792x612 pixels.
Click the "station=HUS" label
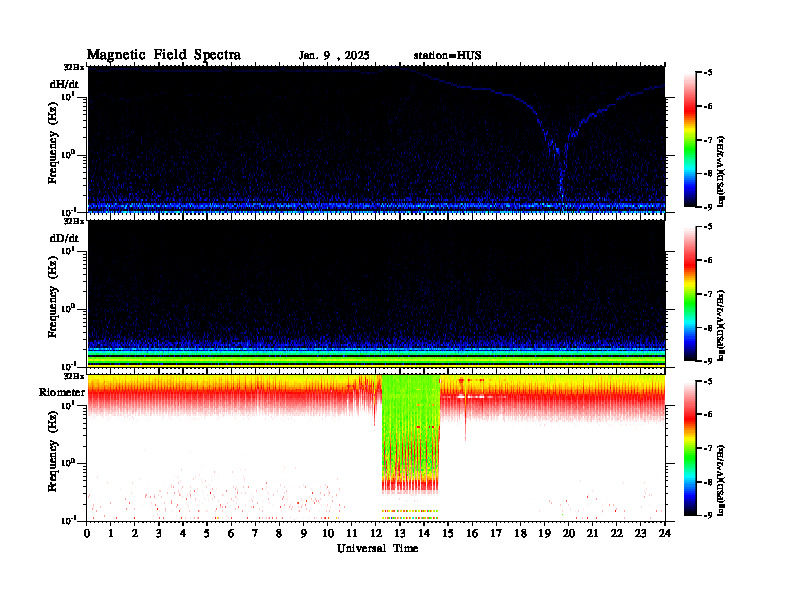tap(448, 56)
